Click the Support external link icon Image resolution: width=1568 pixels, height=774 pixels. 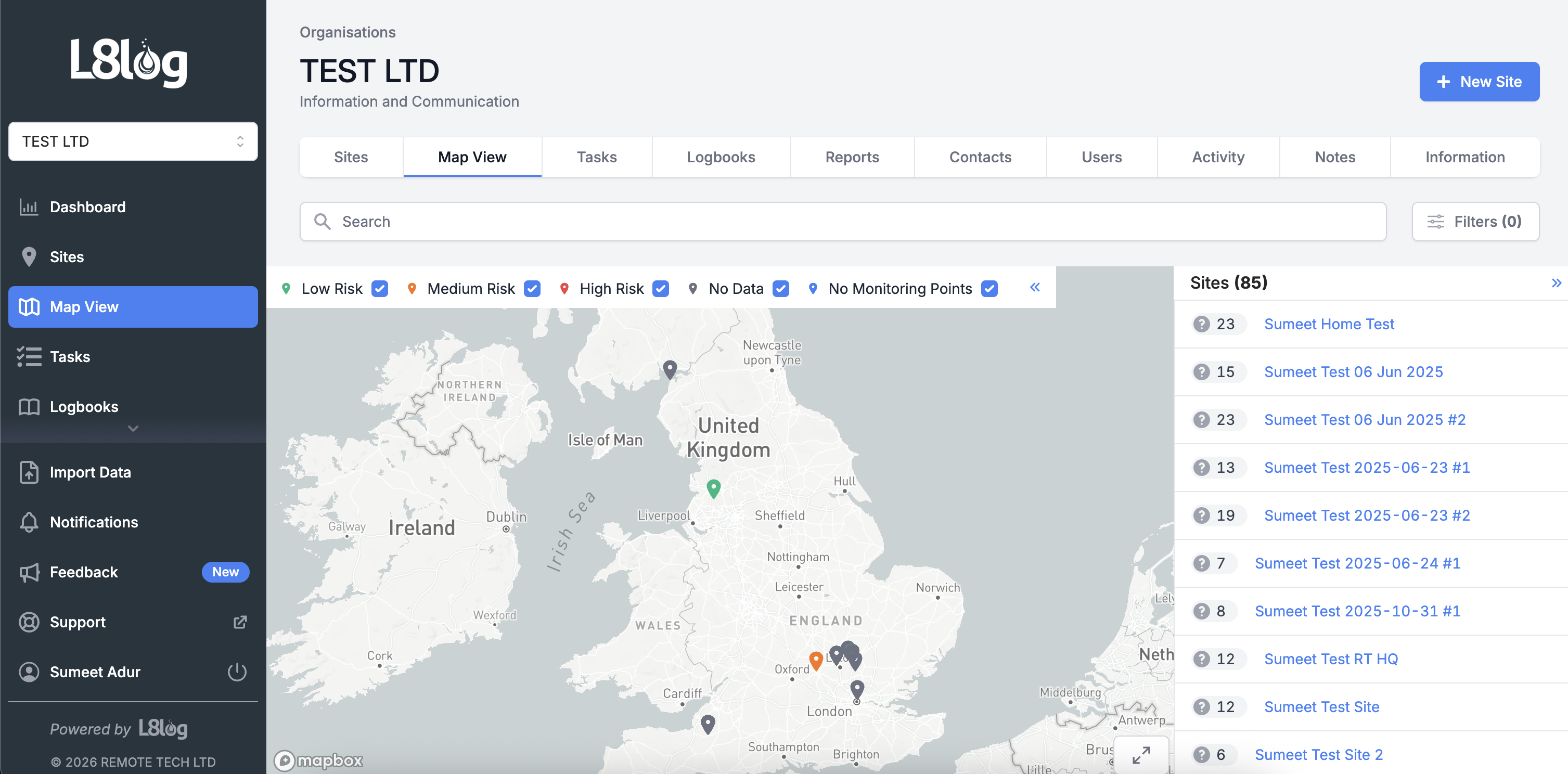(240, 622)
